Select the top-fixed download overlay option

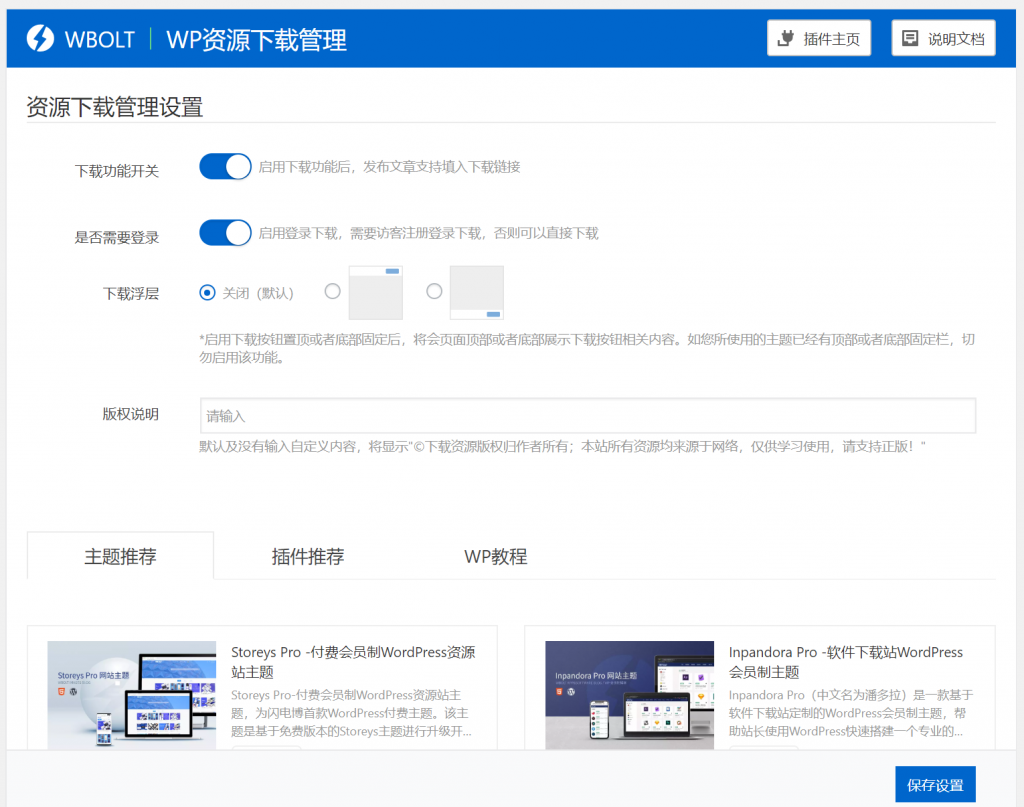[332, 292]
